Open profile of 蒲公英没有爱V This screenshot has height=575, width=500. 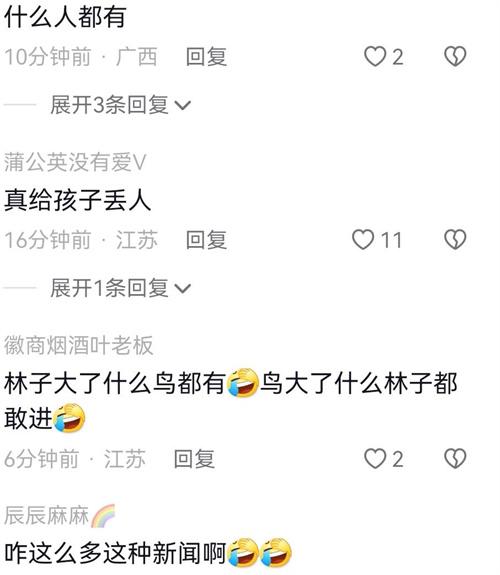(75, 162)
